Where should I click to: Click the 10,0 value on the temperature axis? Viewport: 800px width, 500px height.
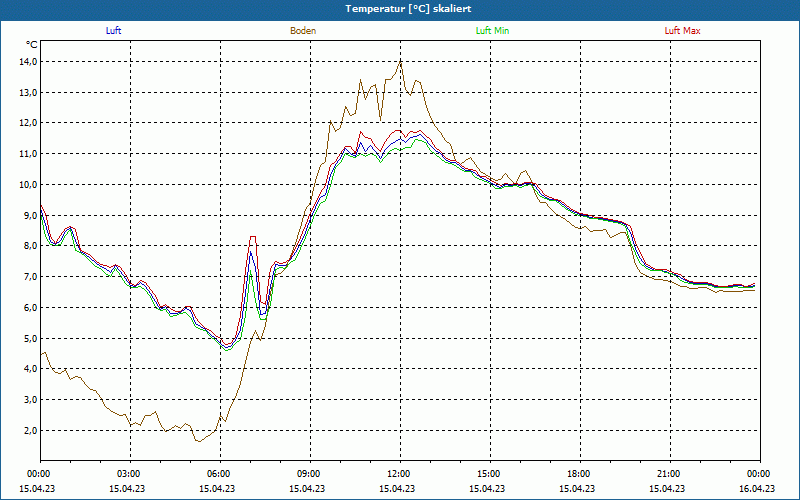coord(29,185)
